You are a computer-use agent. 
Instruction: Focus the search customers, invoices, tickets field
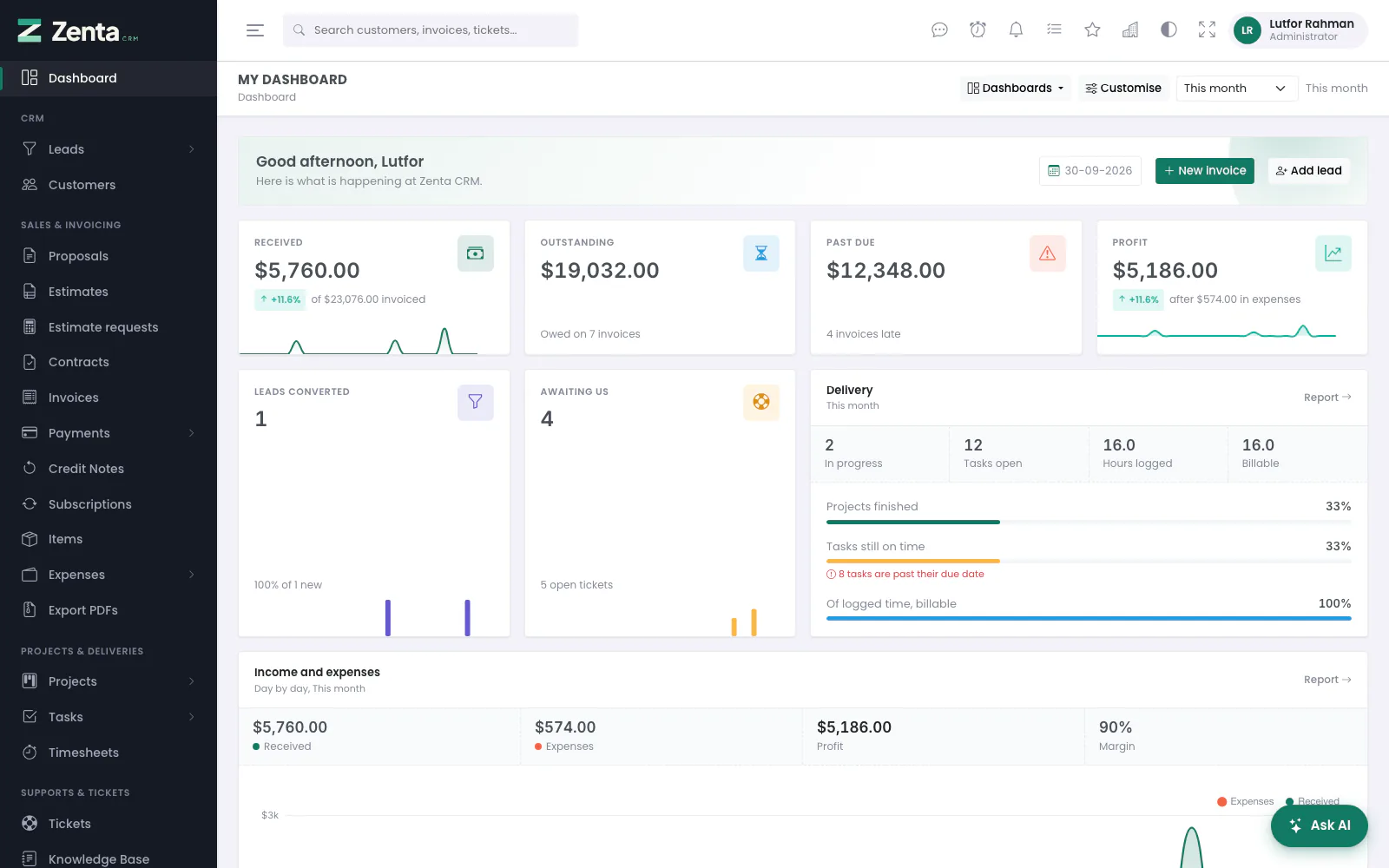[431, 30]
